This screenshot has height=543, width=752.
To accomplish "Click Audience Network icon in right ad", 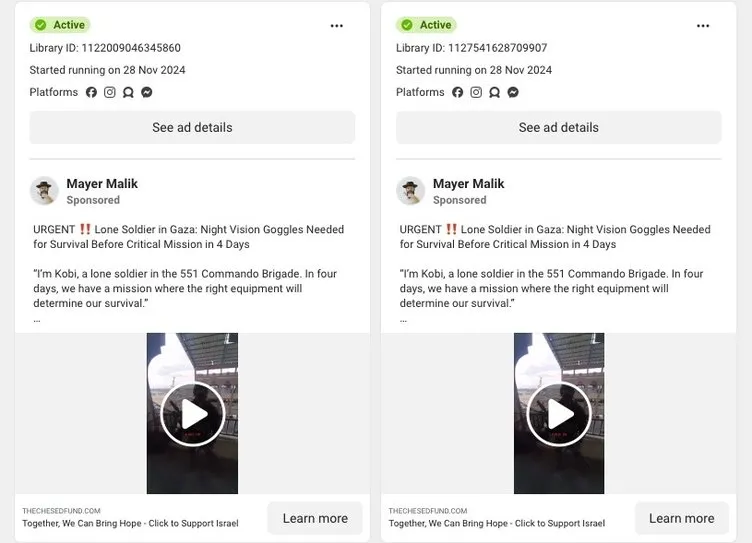I will (x=494, y=92).
